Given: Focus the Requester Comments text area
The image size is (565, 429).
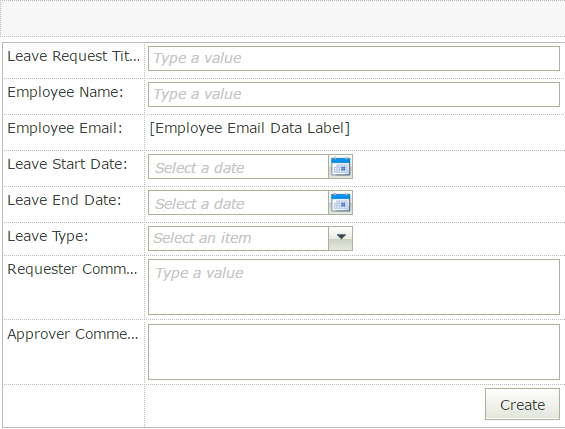Looking at the screenshot, I should click(353, 287).
